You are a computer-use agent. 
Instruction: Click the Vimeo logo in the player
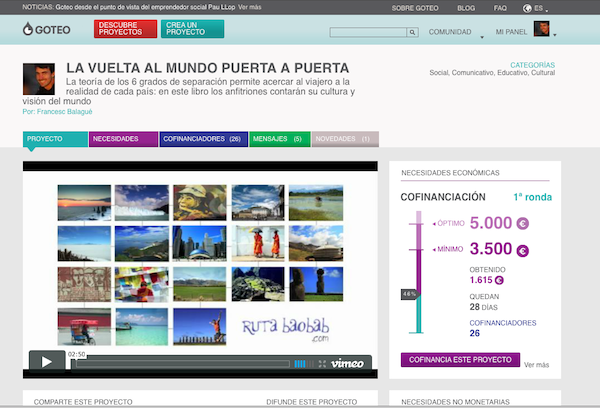pyautogui.click(x=347, y=363)
